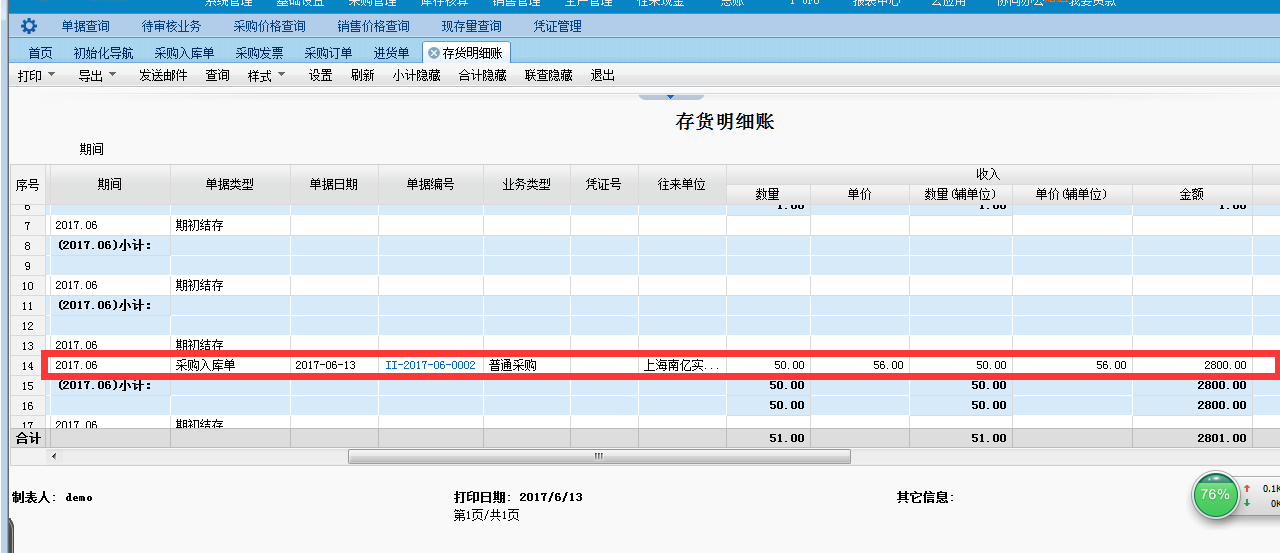Click the horizontal scrollbar left arrow
Screen dimensions: 1280x553
coord(54,456)
